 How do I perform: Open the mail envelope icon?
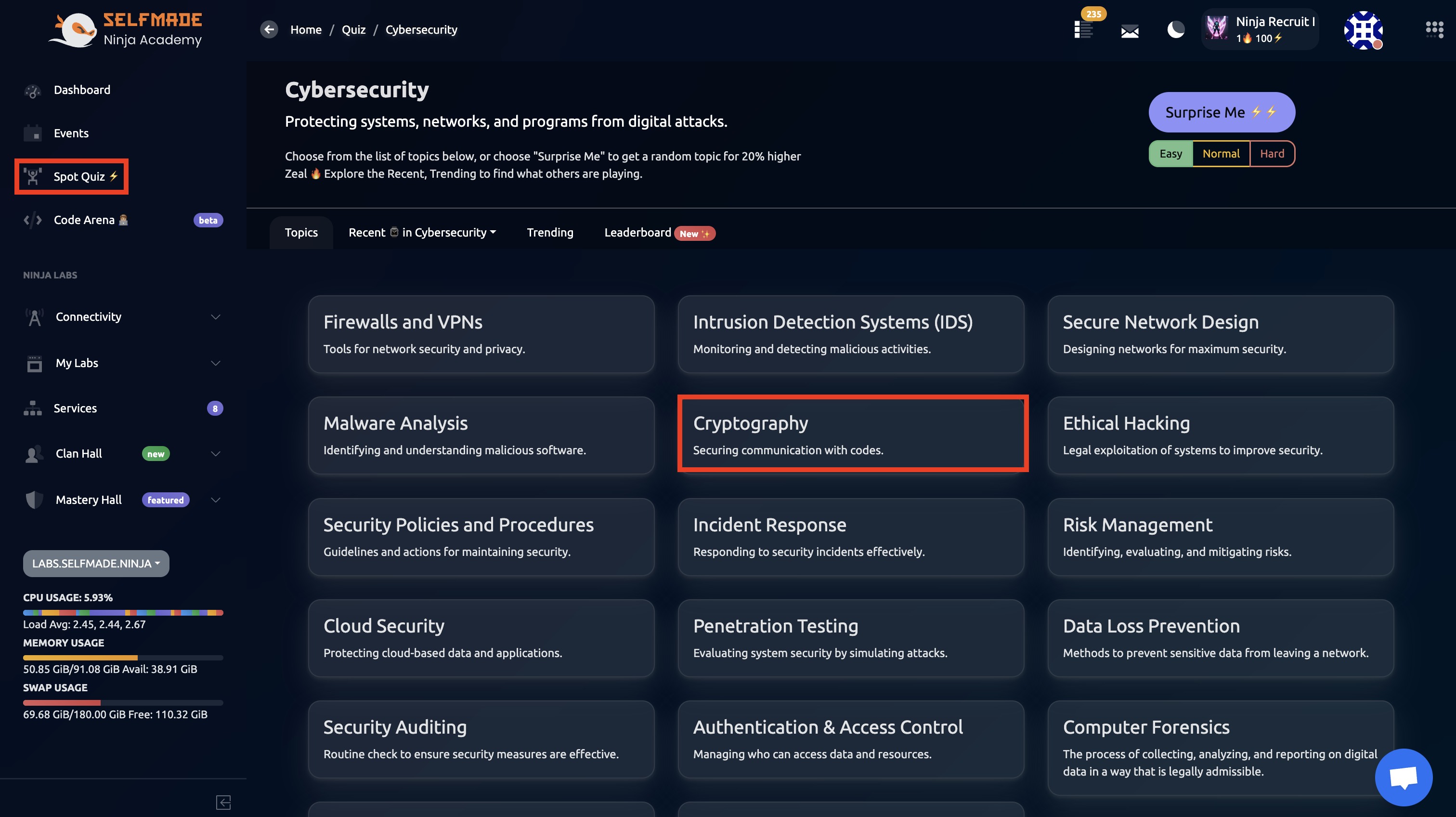click(x=1129, y=31)
